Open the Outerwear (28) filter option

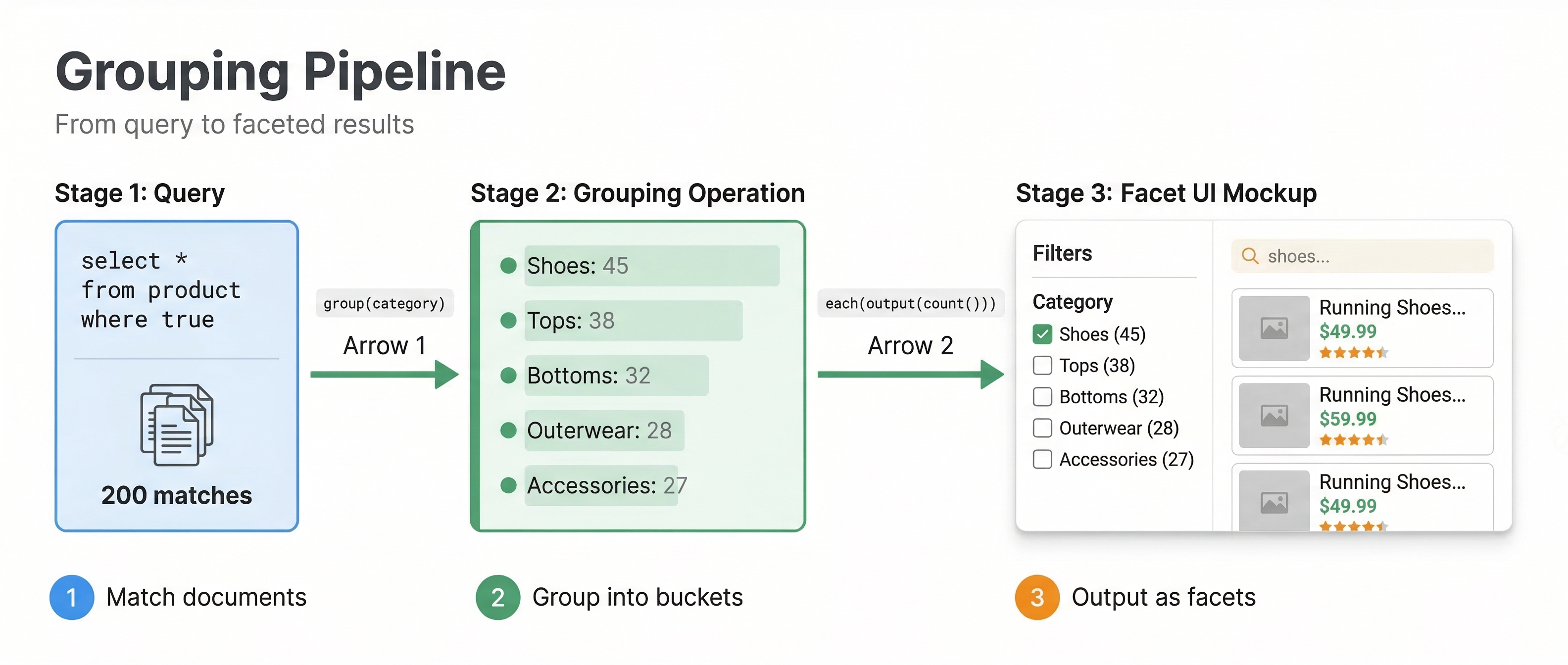click(1042, 427)
